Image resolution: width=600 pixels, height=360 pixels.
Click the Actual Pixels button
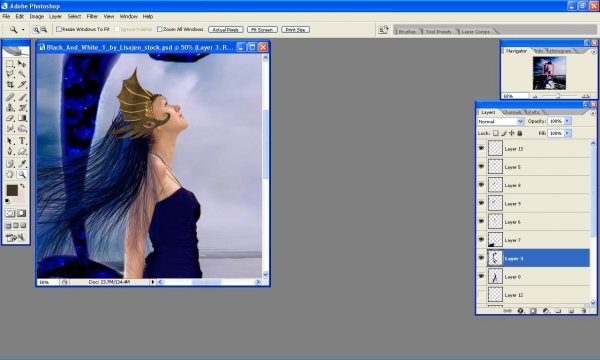pyautogui.click(x=225, y=29)
